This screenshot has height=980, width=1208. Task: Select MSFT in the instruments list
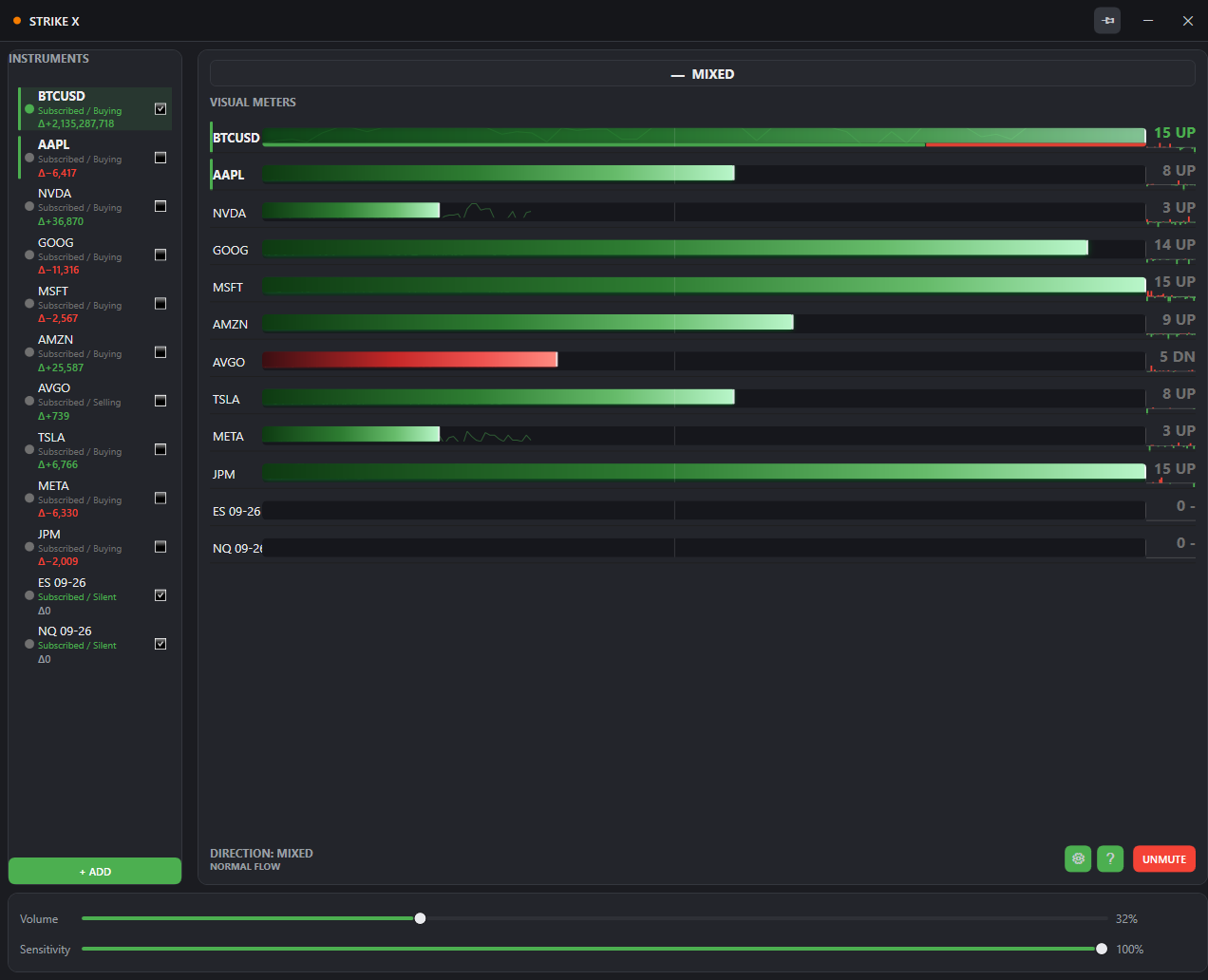pyautogui.click(x=95, y=304)
